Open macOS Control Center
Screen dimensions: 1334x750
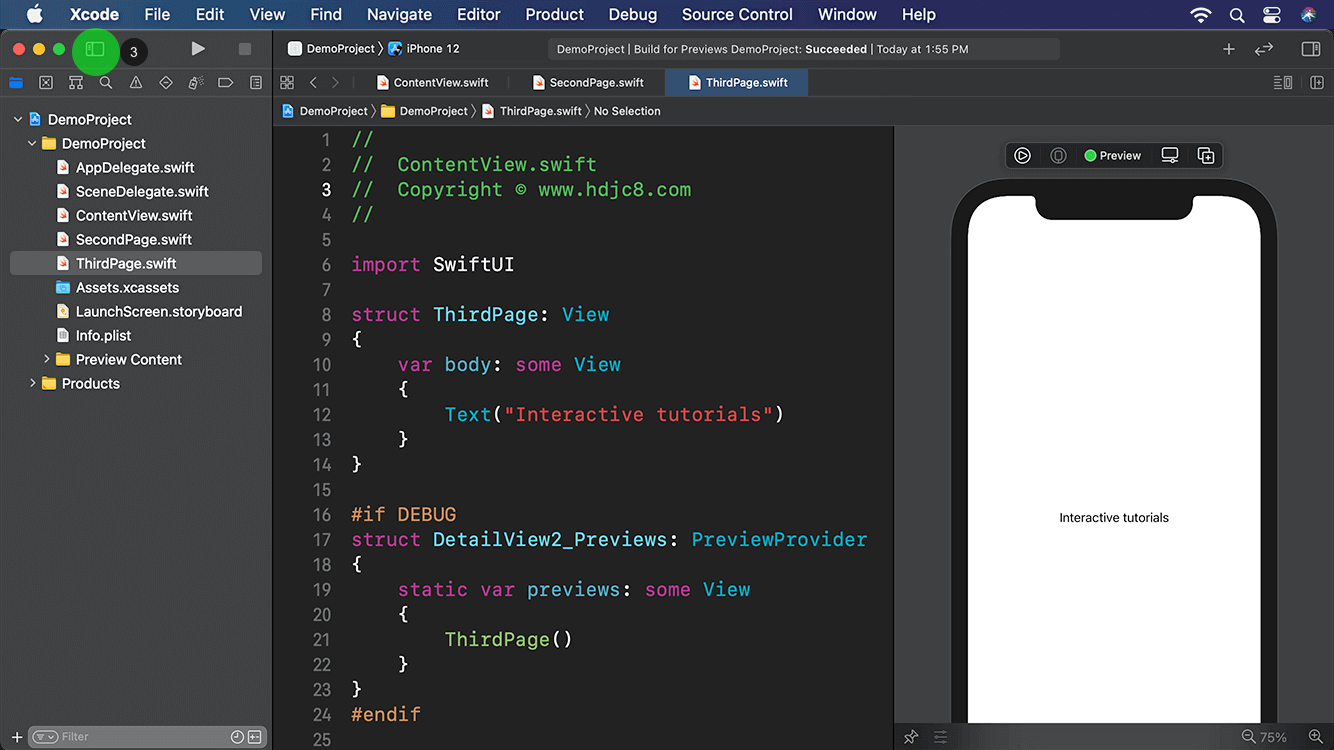pyautogui.click(x=1272, y=14)
